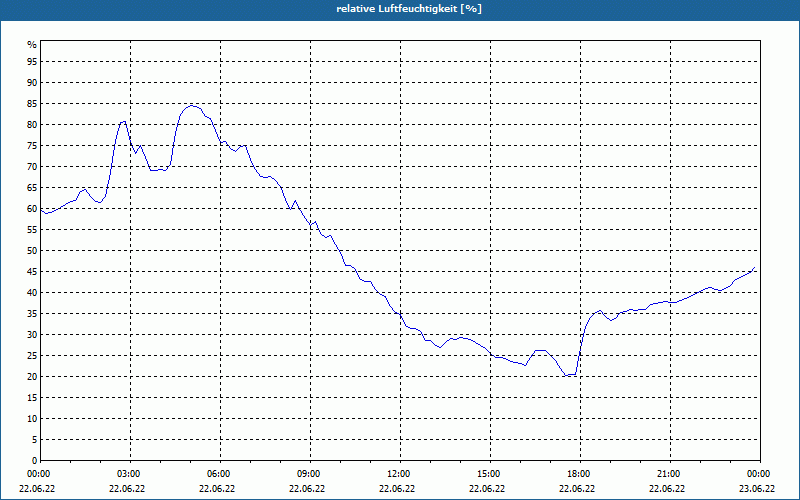Click the 0 percent axis label

[34, 461]
